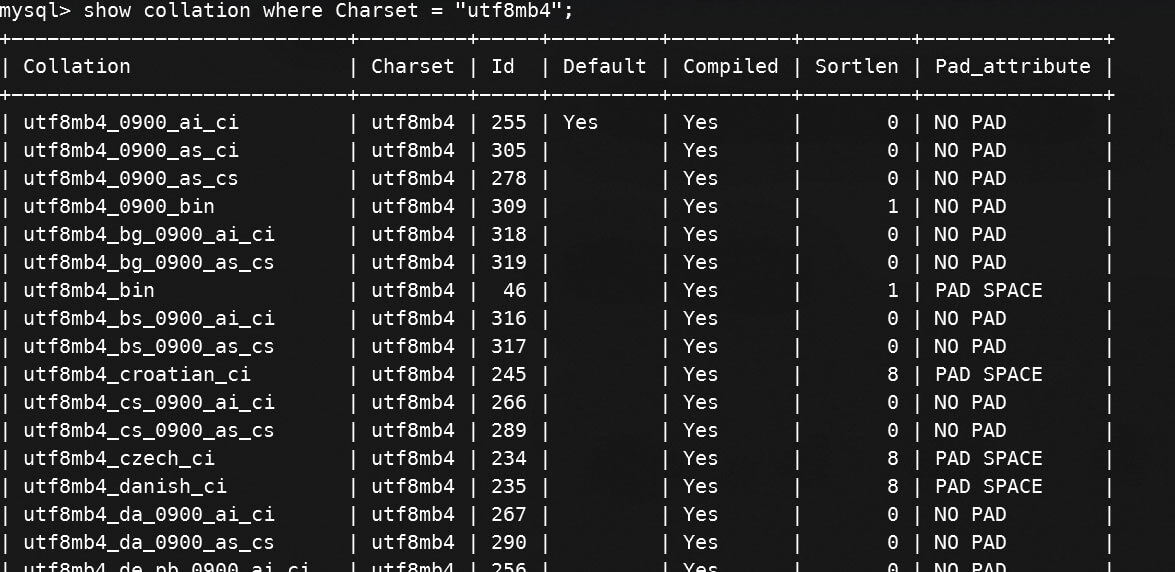Click the Collation column header
The image size is (1175, 572).
tap(77, 66)
